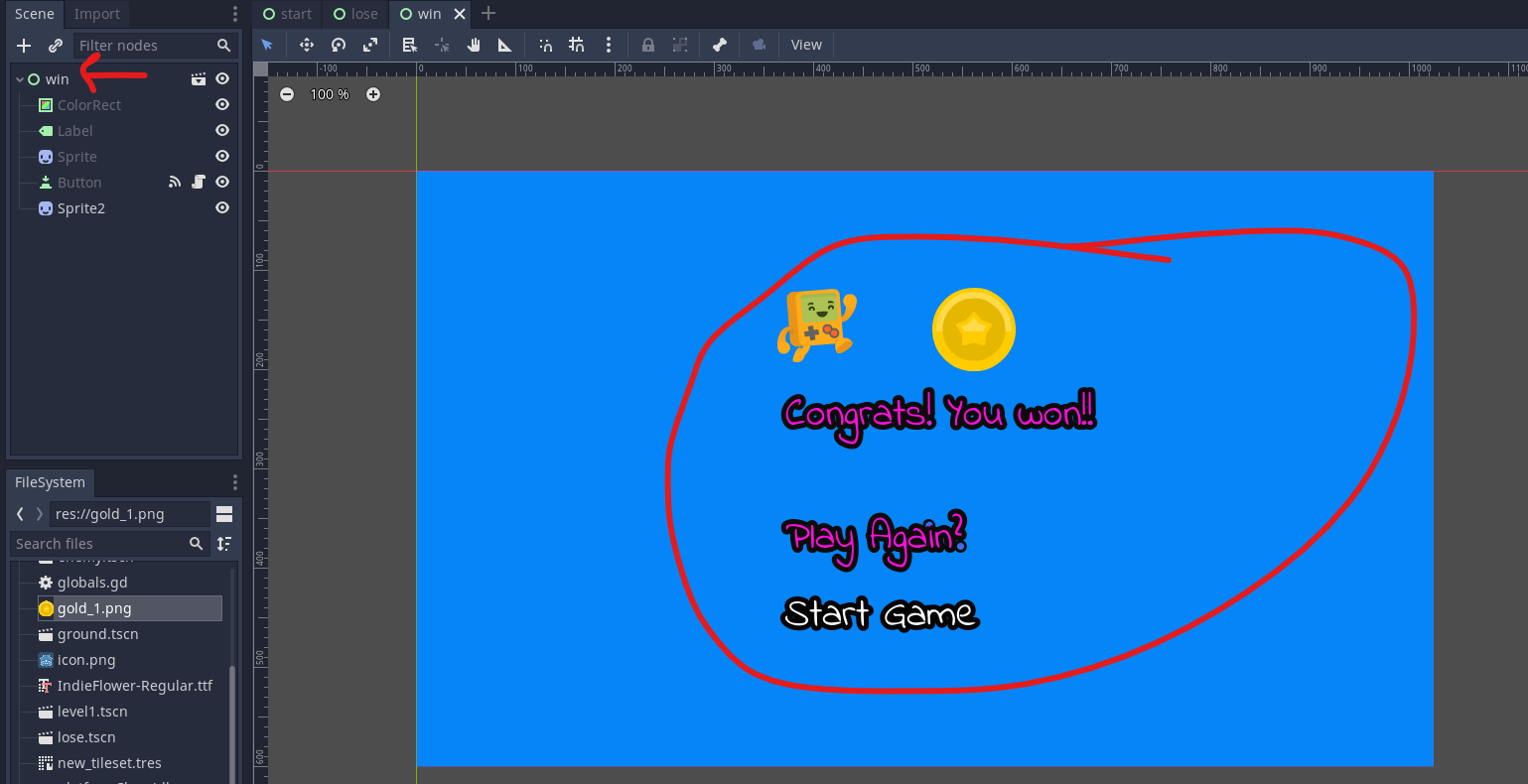Select level1.tscn file
Viewport: 1528px width, 784px height.
click(92, 712)
